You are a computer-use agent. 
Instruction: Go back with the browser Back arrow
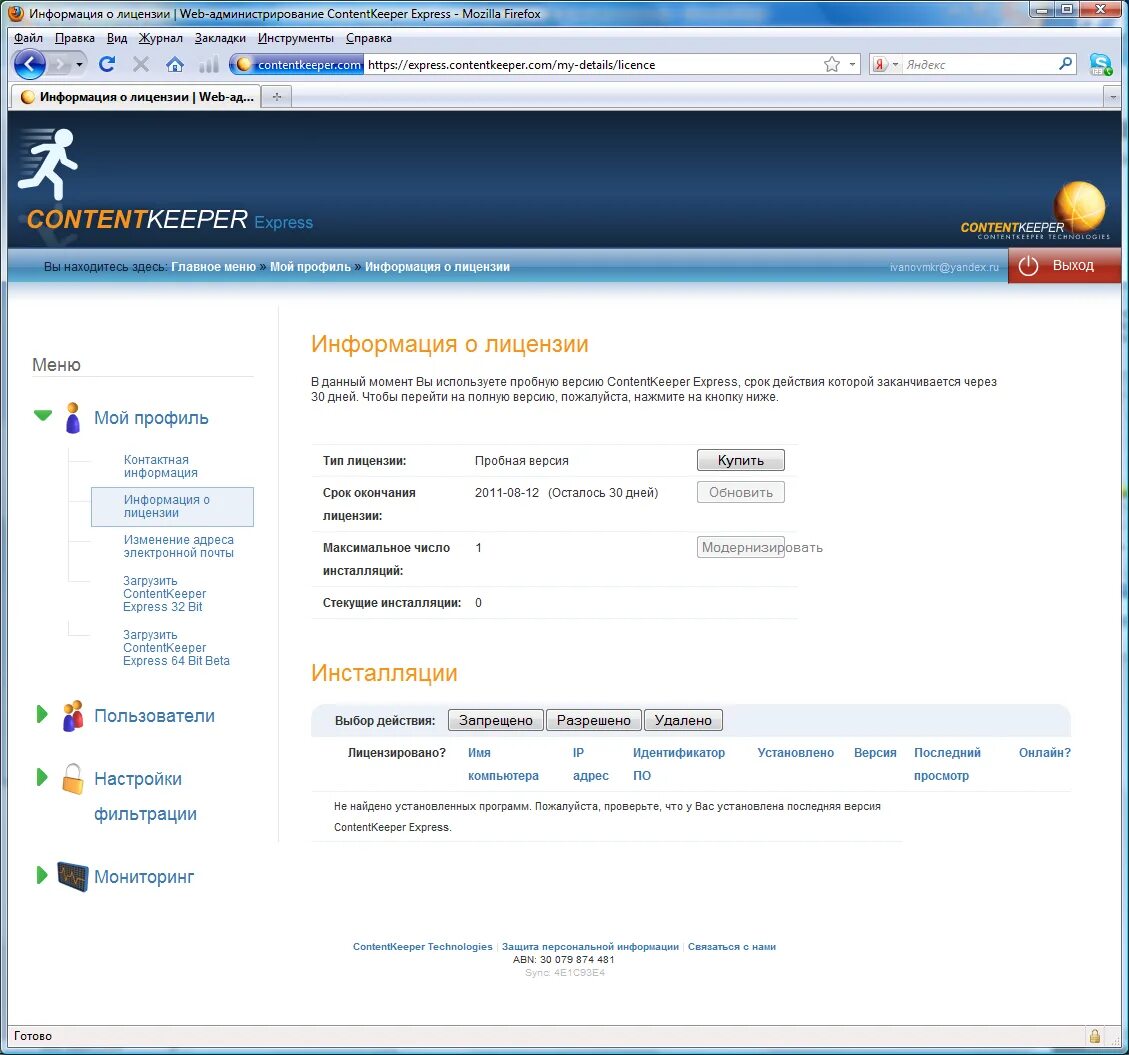pos(30,65)
